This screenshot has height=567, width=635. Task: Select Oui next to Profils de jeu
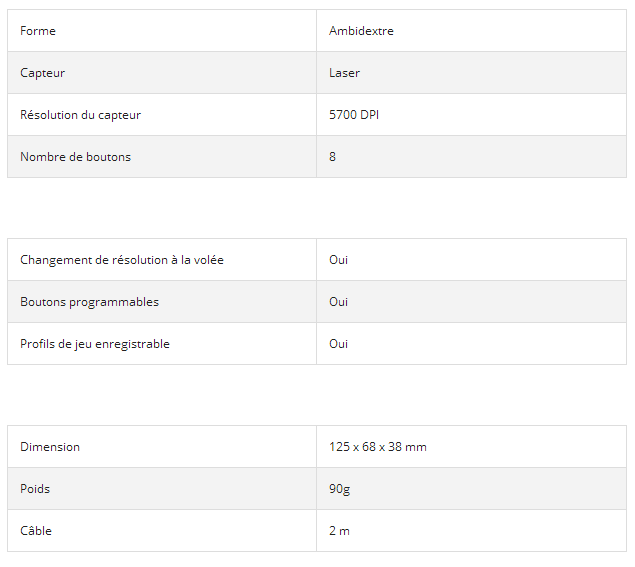(339, 344)
